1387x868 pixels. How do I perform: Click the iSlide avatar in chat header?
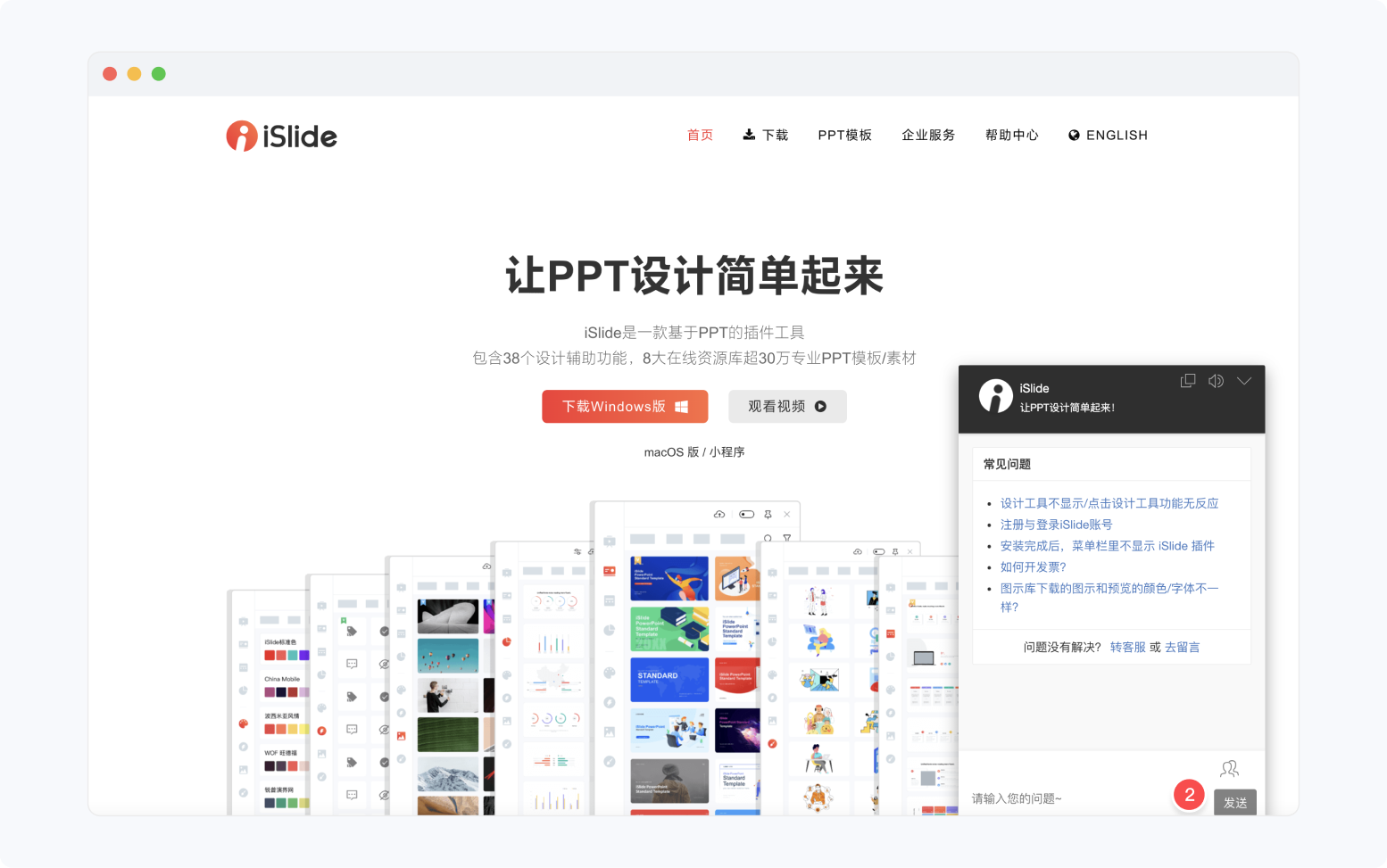[995, 396]
